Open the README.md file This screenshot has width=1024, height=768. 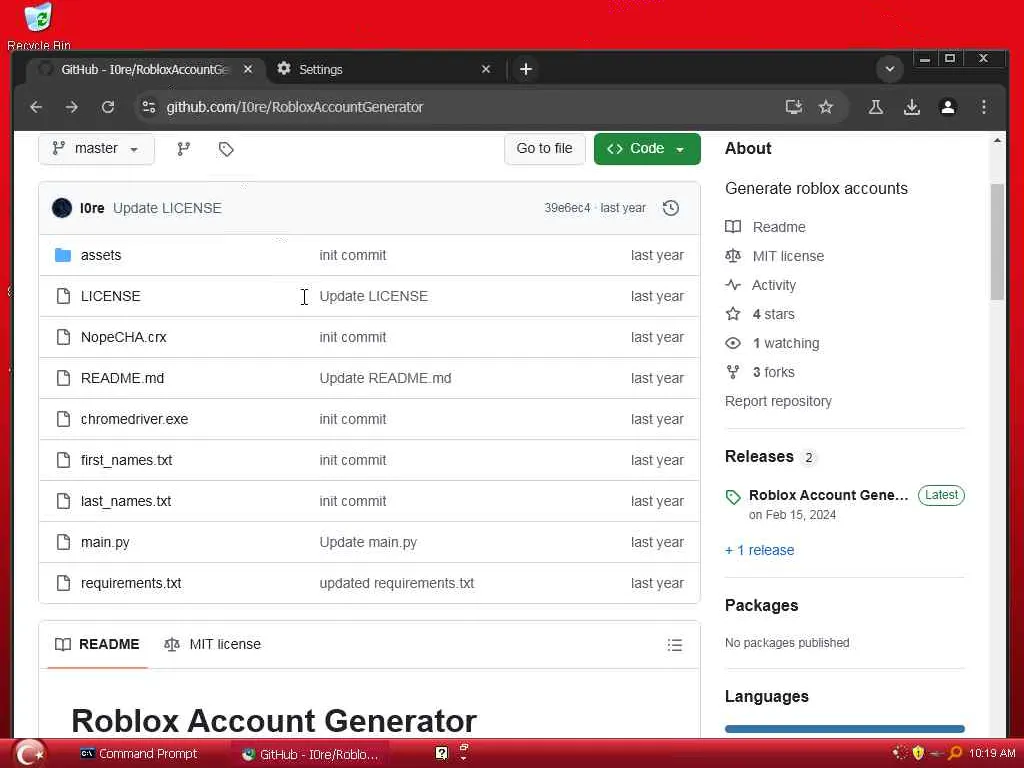[x=122, y=379]
